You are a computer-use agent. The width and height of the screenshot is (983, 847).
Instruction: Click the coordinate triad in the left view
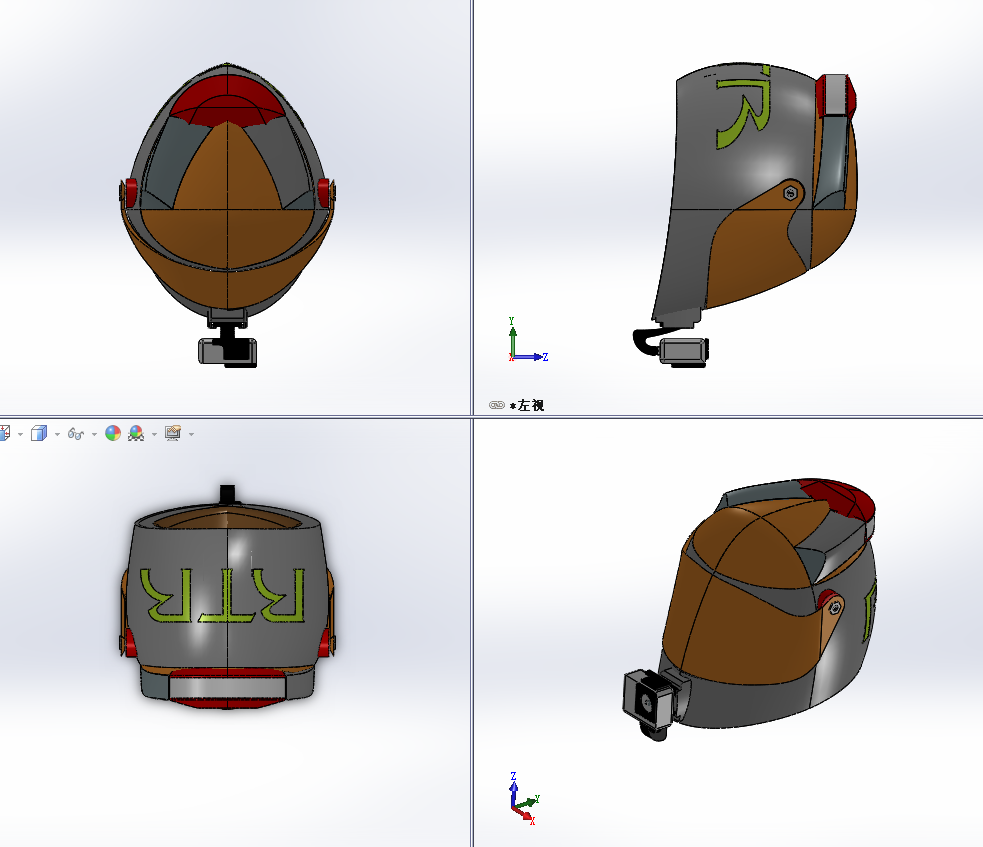(x=528, y=340)
